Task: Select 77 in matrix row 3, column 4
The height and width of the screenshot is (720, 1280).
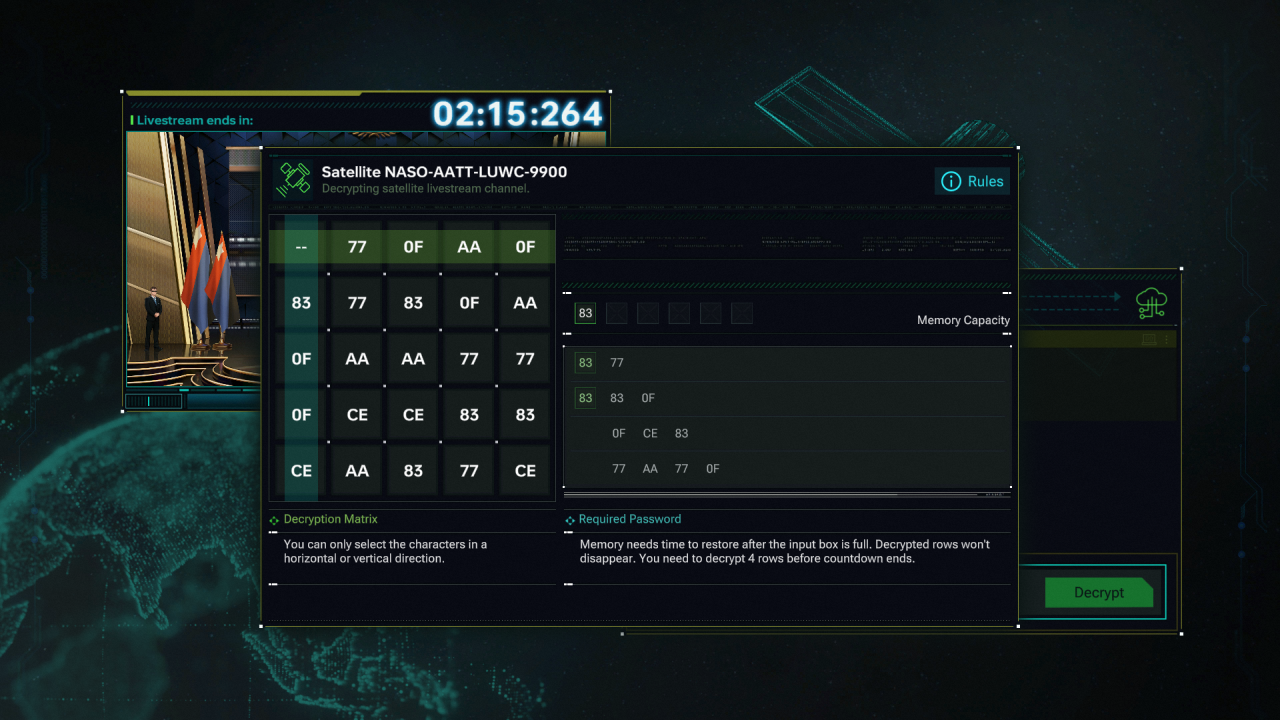Action: pos(469,359)
